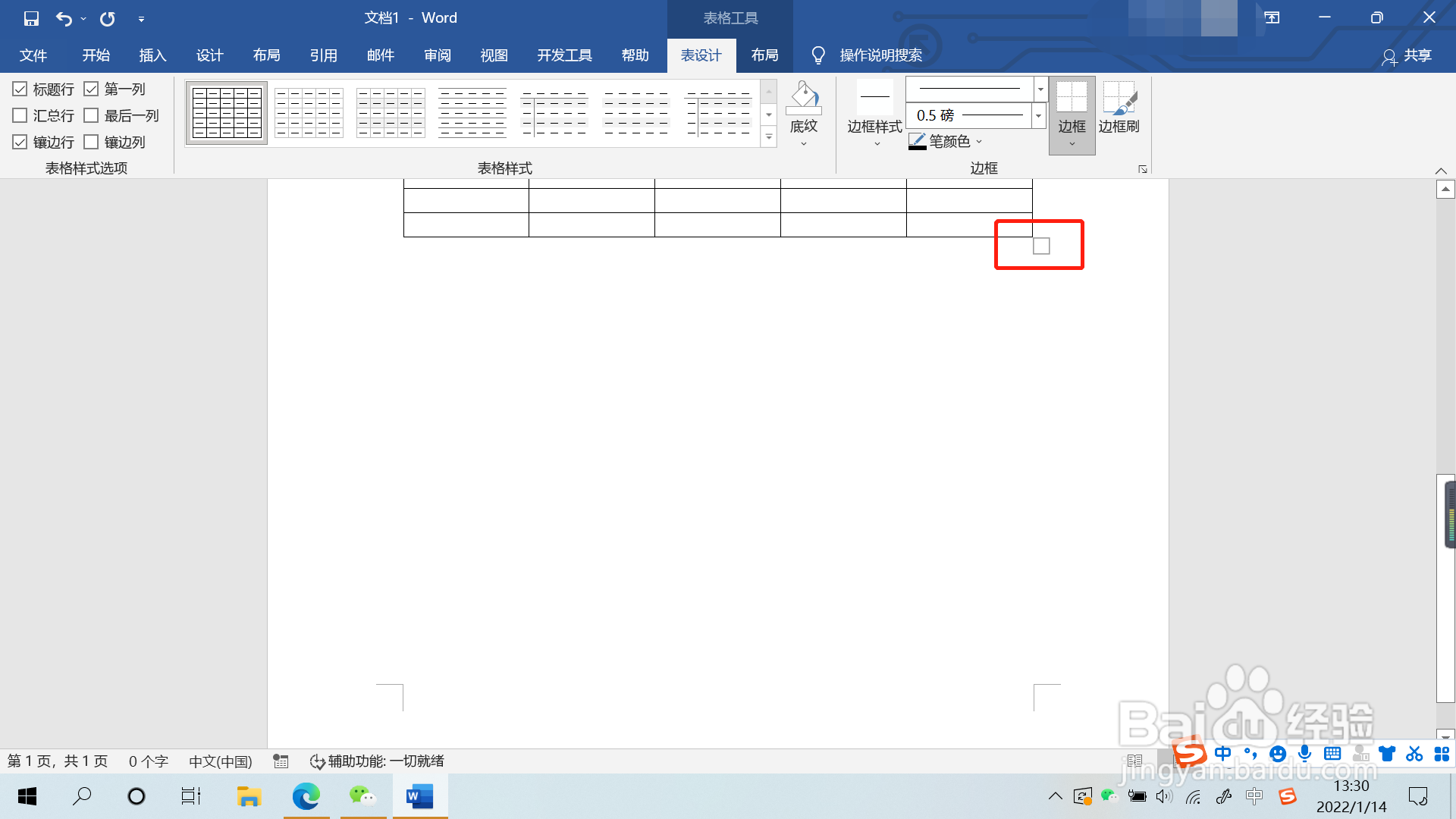Image resolution: width=1456 pixels, height=819 pixels.
Task: Check the 镶边列 option
Action: coord(92,143)
